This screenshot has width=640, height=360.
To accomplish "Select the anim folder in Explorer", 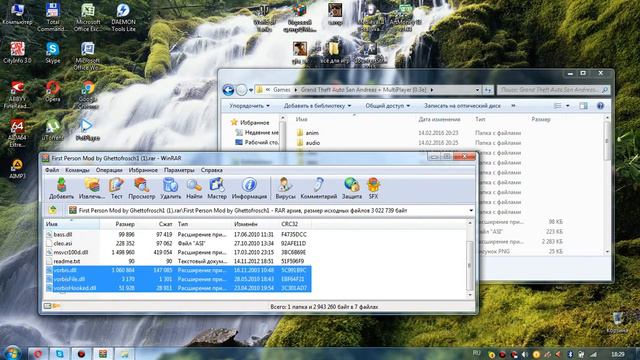I will pos(308,133).
